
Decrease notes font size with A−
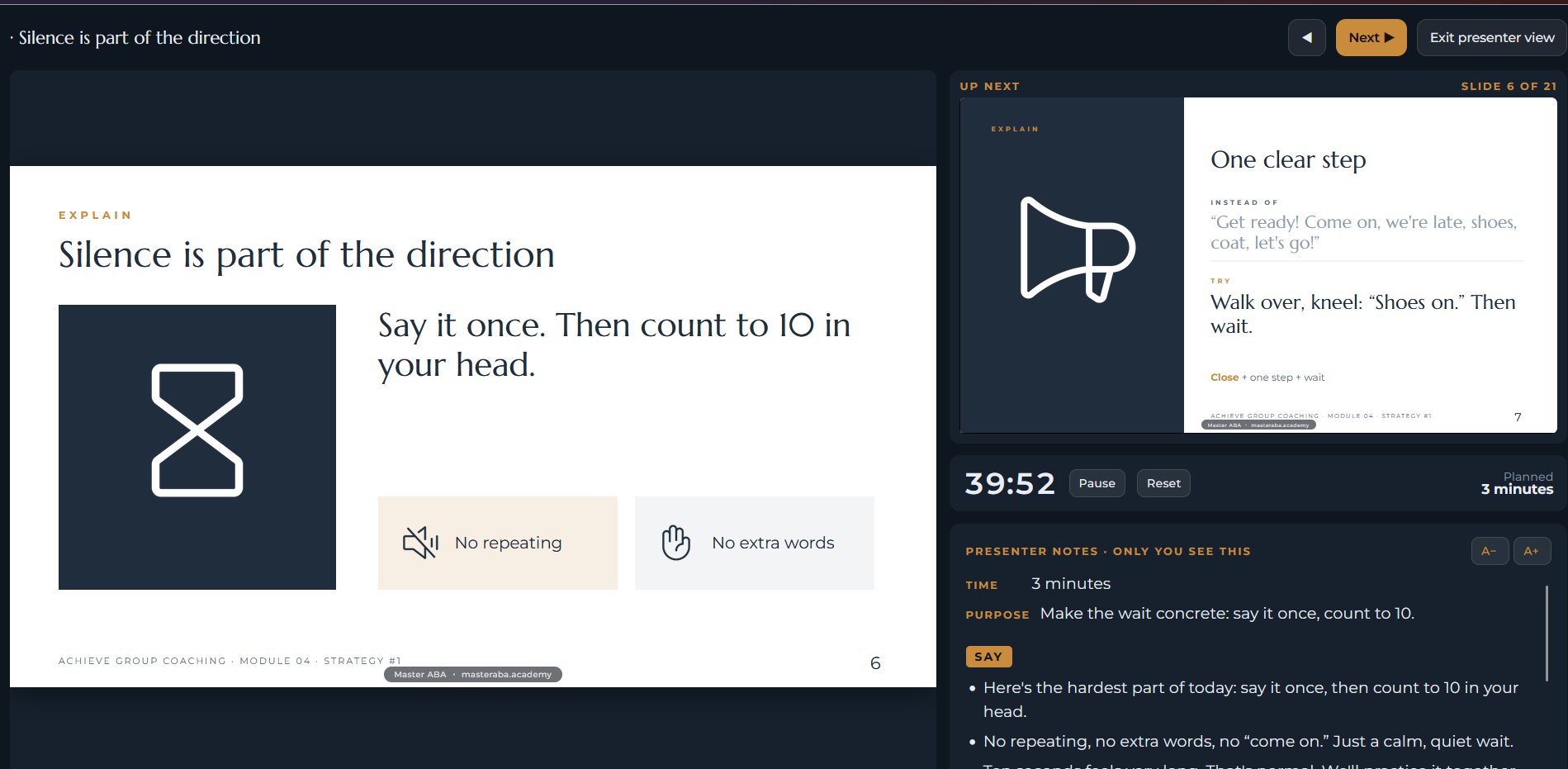pyautogui.click(x=1490, y=551)
